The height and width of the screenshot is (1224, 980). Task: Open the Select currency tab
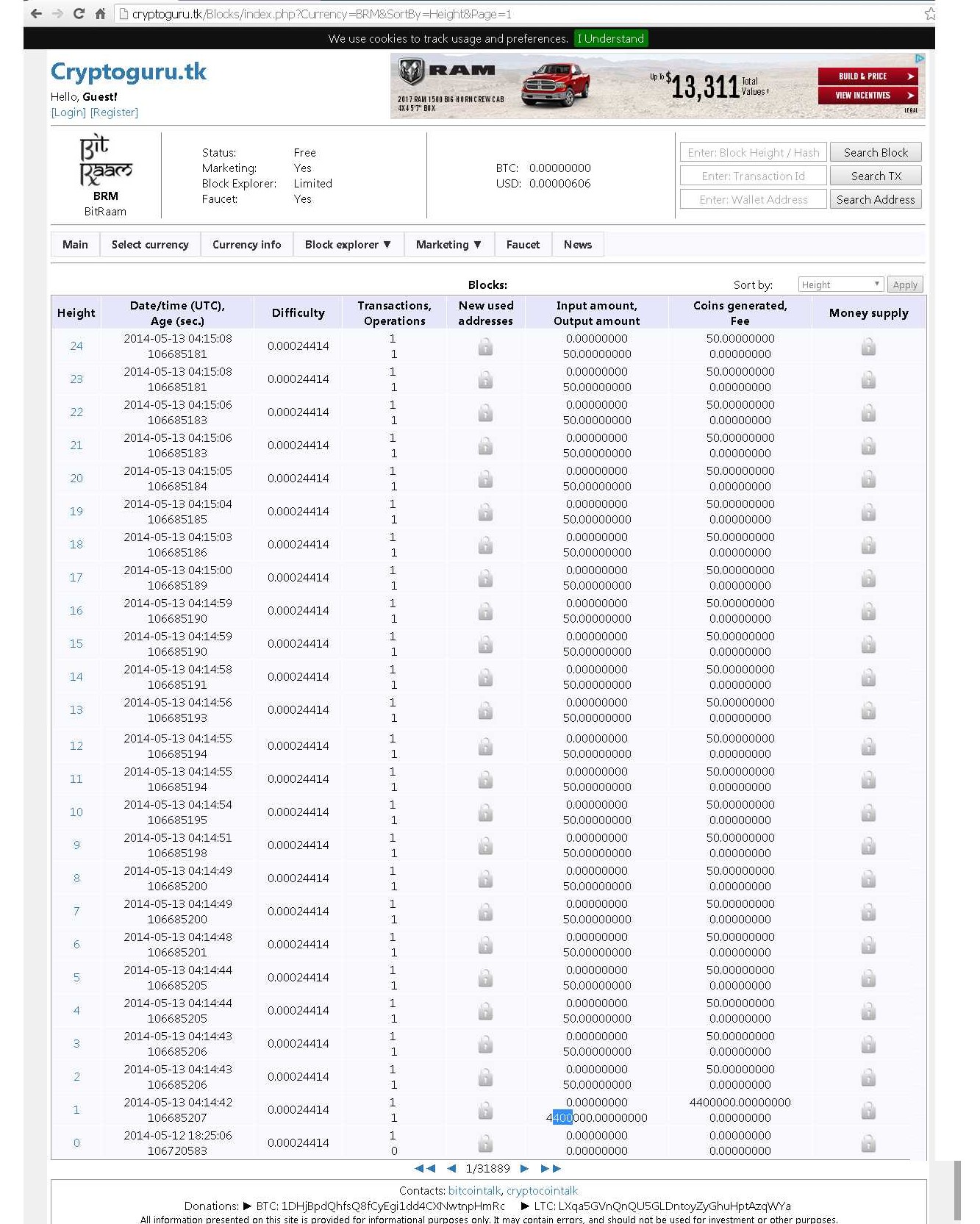coord(150,244)
